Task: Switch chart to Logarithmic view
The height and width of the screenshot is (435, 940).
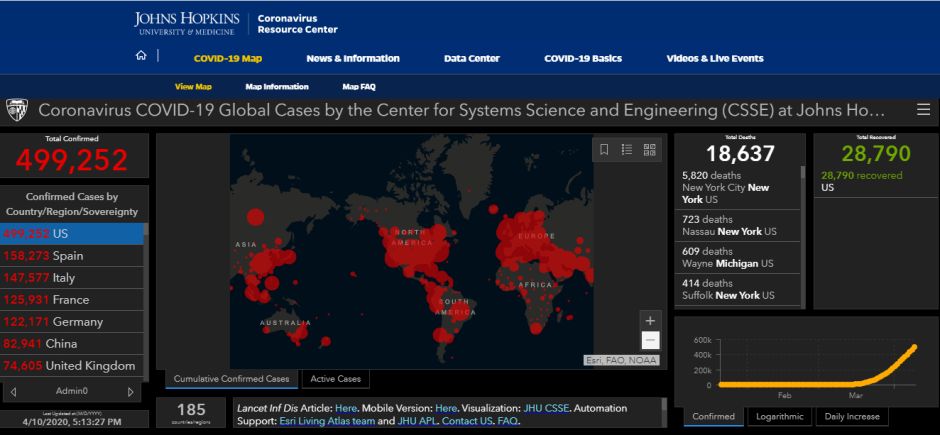Action: tap(780, 416)
